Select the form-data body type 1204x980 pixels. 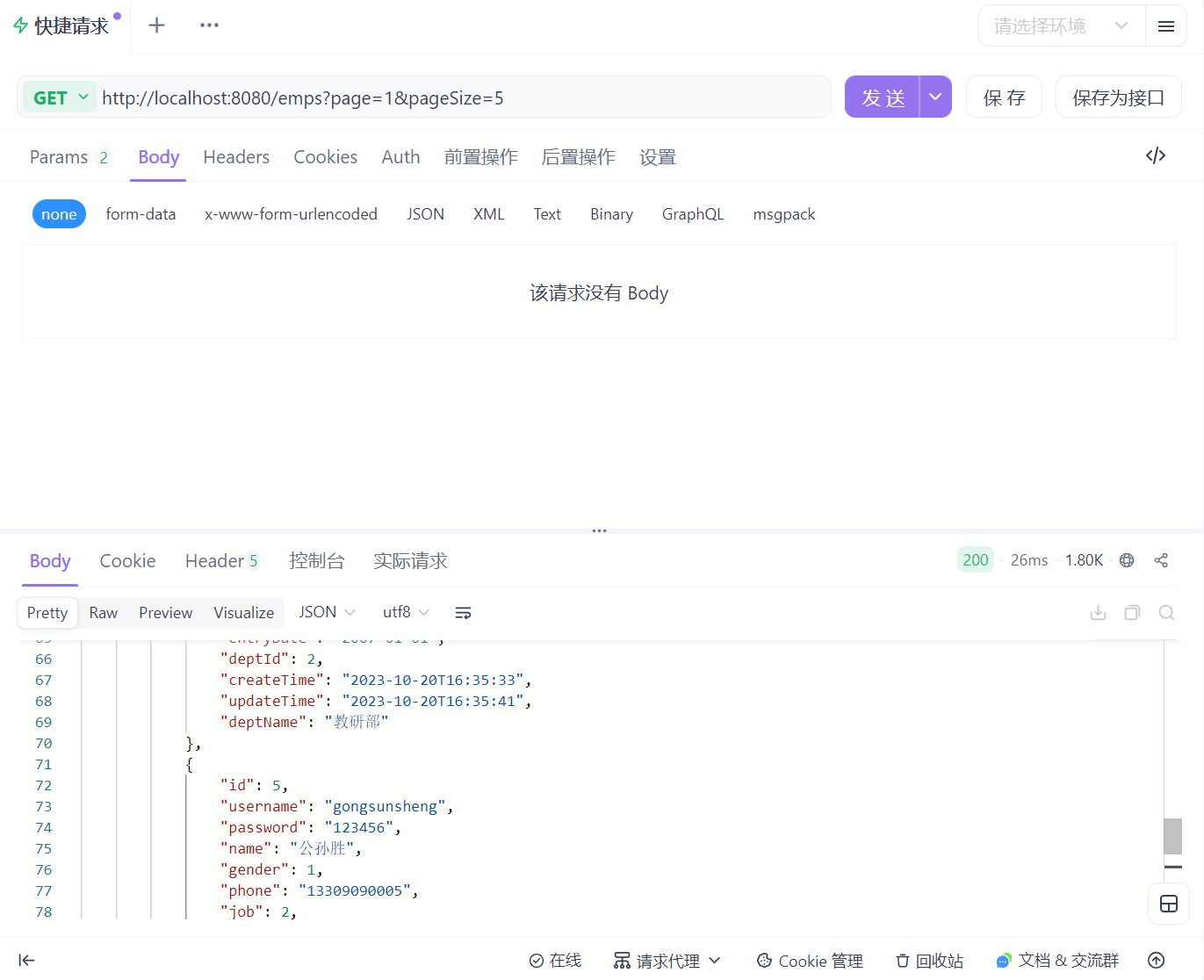(141, 214)
